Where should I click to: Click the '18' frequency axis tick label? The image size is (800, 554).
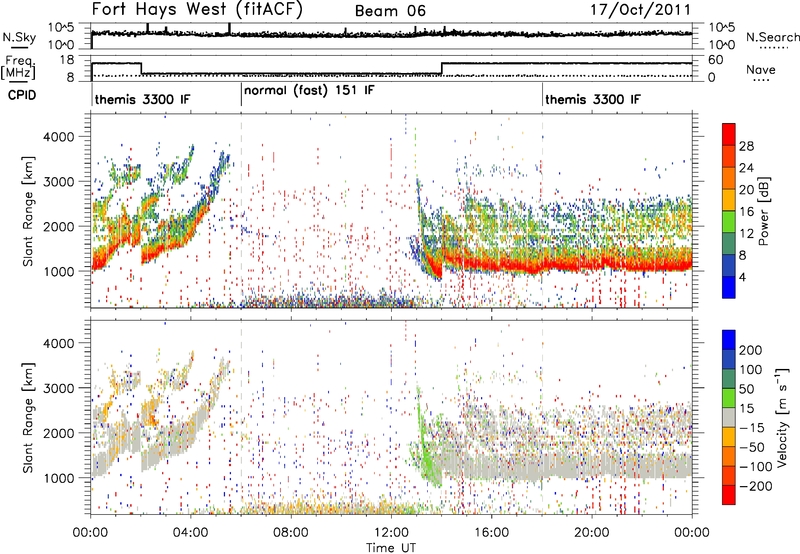tap(67, 60)
